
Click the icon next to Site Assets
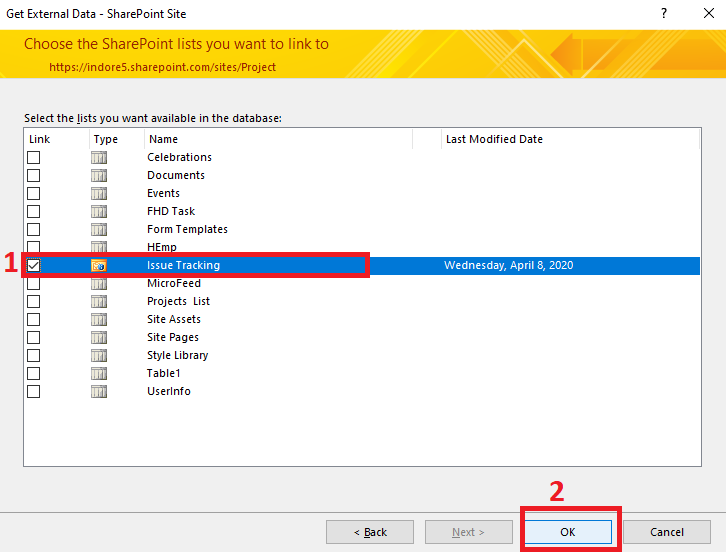[99, 319]
